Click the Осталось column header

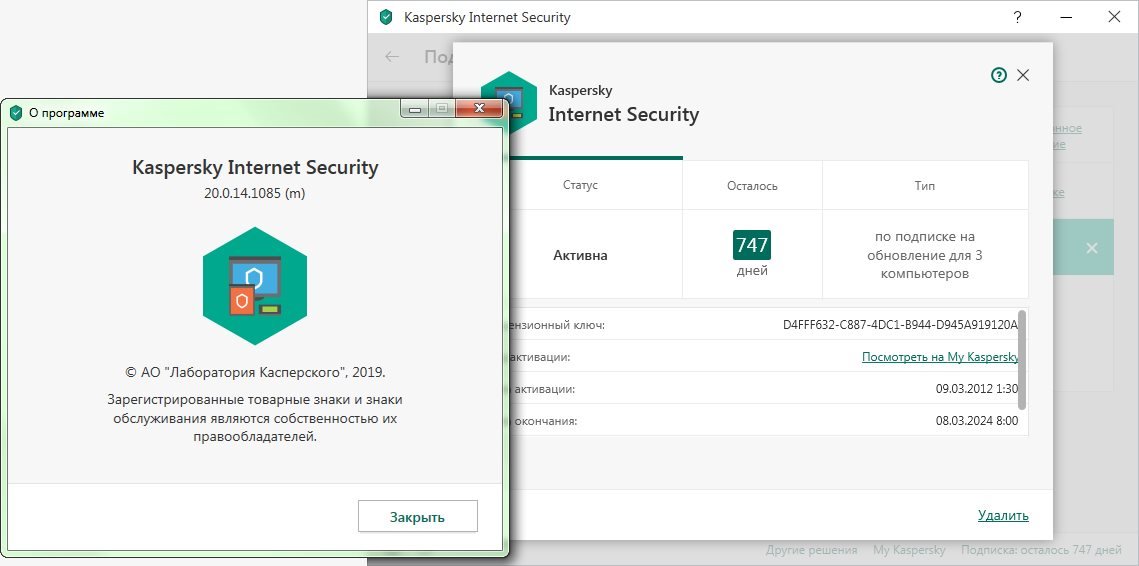(x=752, y=186)
